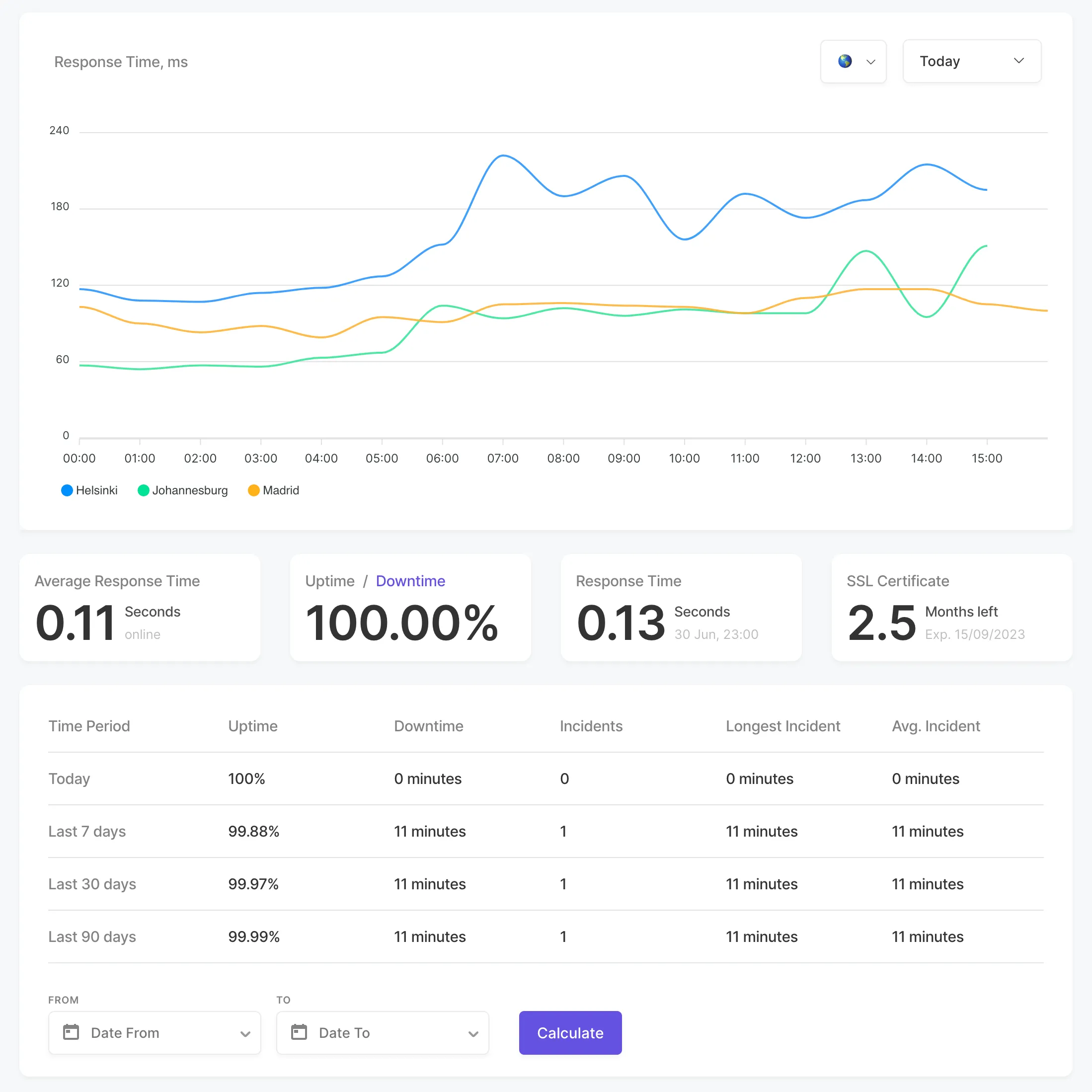Click the Incidents column header
1092x1092 pixels.
pos(591,726)
